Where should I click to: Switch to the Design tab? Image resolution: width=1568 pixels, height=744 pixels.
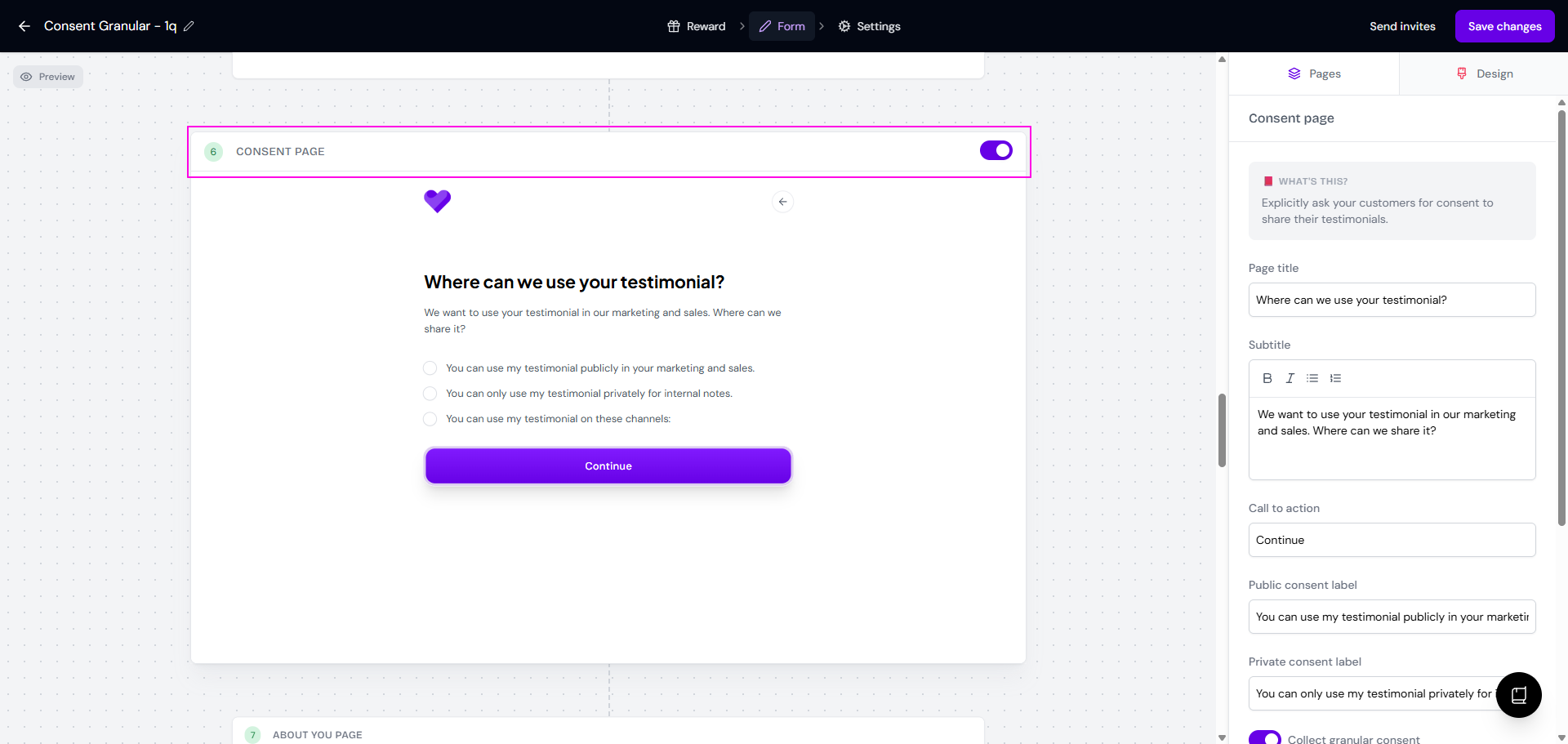coord(1484,74)
